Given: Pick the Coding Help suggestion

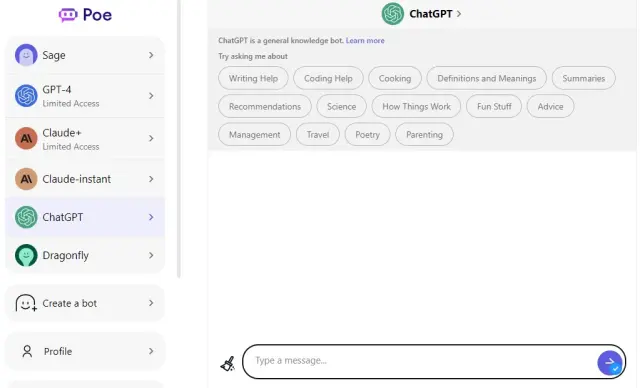Looking at the screenshot, I should coord(328,78).
